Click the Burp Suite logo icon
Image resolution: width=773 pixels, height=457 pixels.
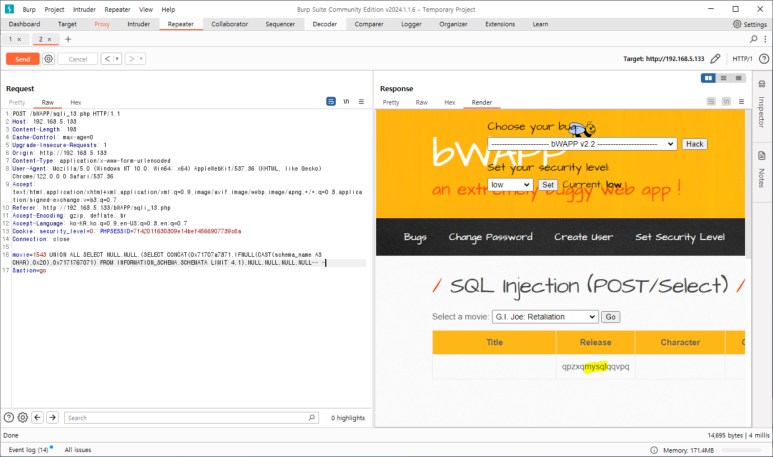pos(9,9)
